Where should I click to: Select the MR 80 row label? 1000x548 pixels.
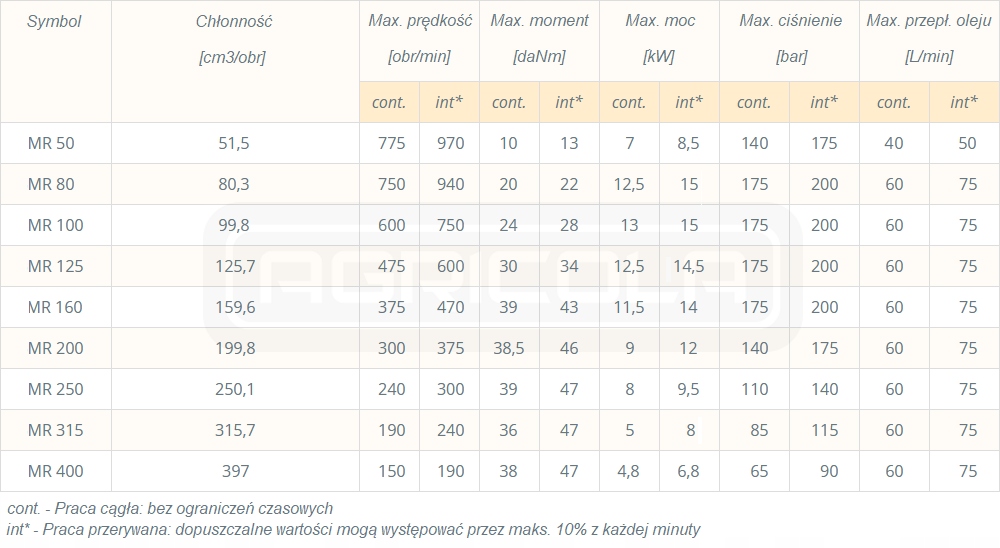(51, 184)
